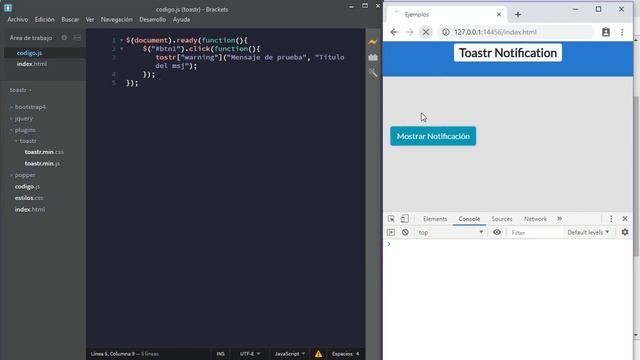640x360 pixels.
Task: Activate the DevTools inspect element picker
Action: click(x=391, y=219)
